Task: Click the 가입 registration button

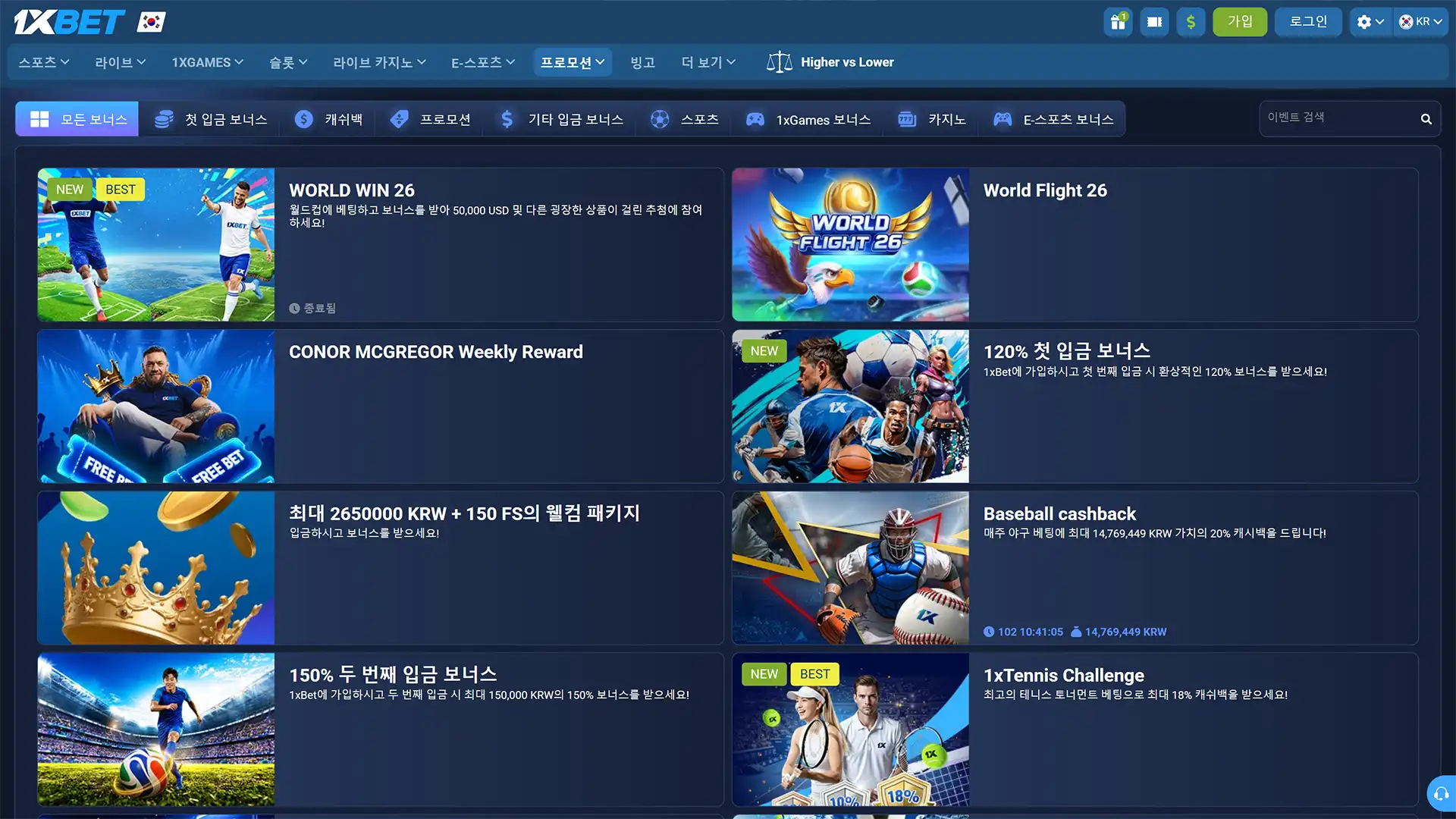Action: [x=1240, y=22]
